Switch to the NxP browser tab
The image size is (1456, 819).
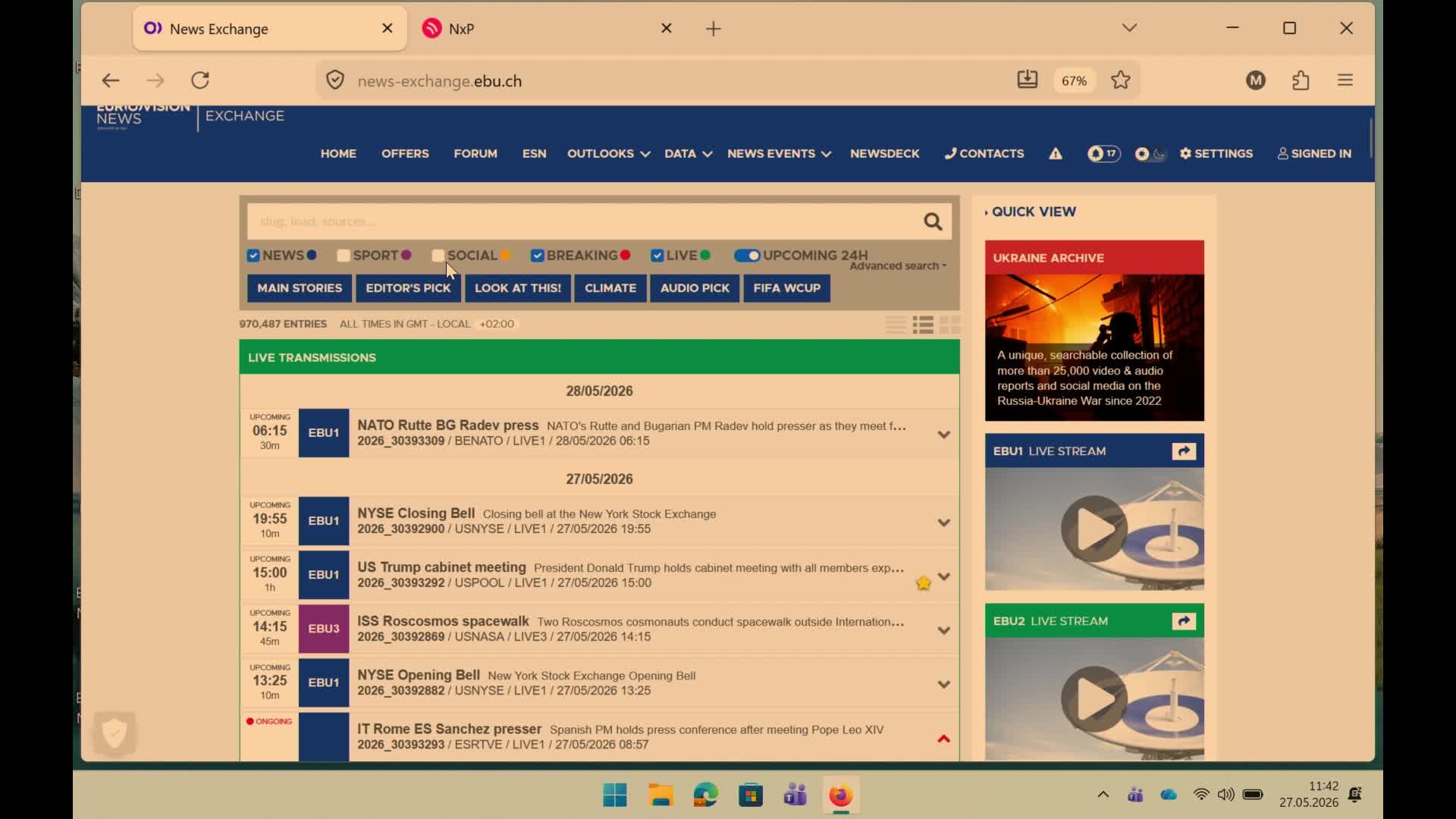coord(548,29)
